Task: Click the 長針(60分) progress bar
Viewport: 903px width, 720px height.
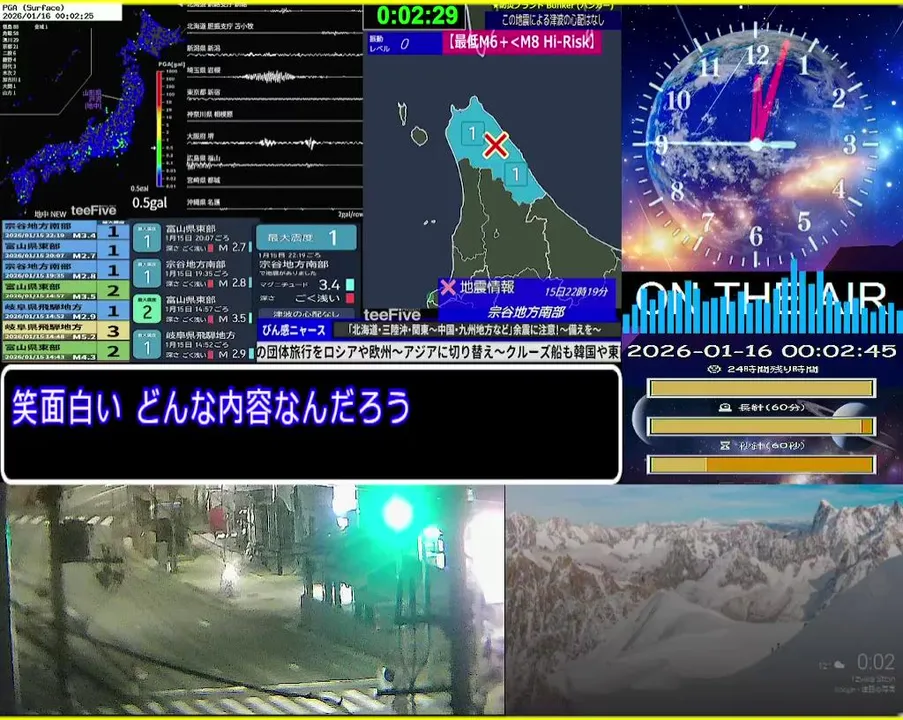Action: tap(761, 426)
